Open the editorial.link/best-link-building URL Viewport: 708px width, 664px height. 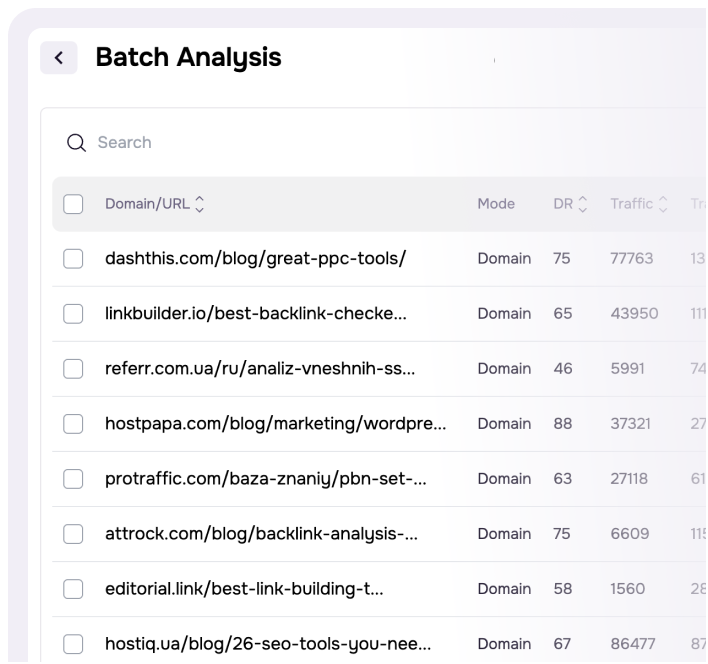(x=244, y=589)
